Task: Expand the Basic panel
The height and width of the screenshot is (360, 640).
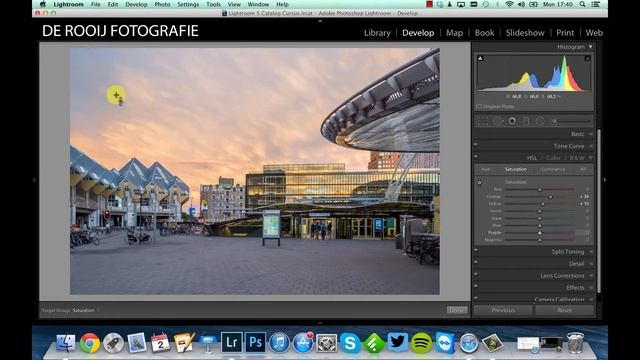Action: (x=591, y=134)
